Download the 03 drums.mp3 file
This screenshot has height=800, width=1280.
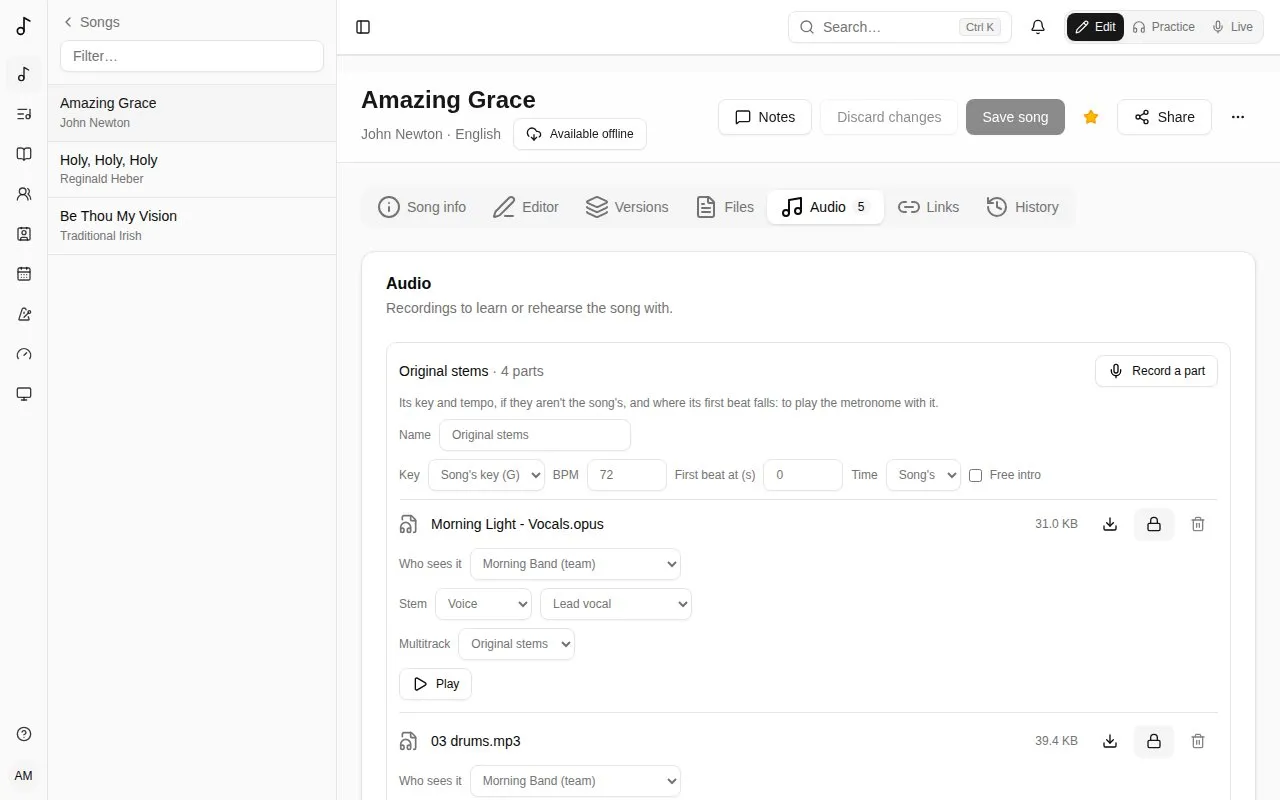click(1110, 741)
